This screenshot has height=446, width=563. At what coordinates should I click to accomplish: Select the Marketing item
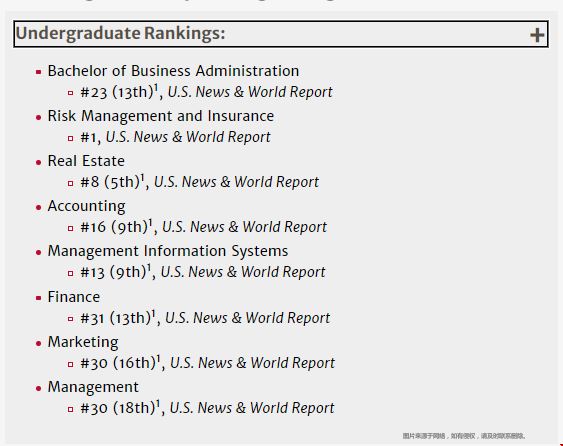(x=83, y=343)
